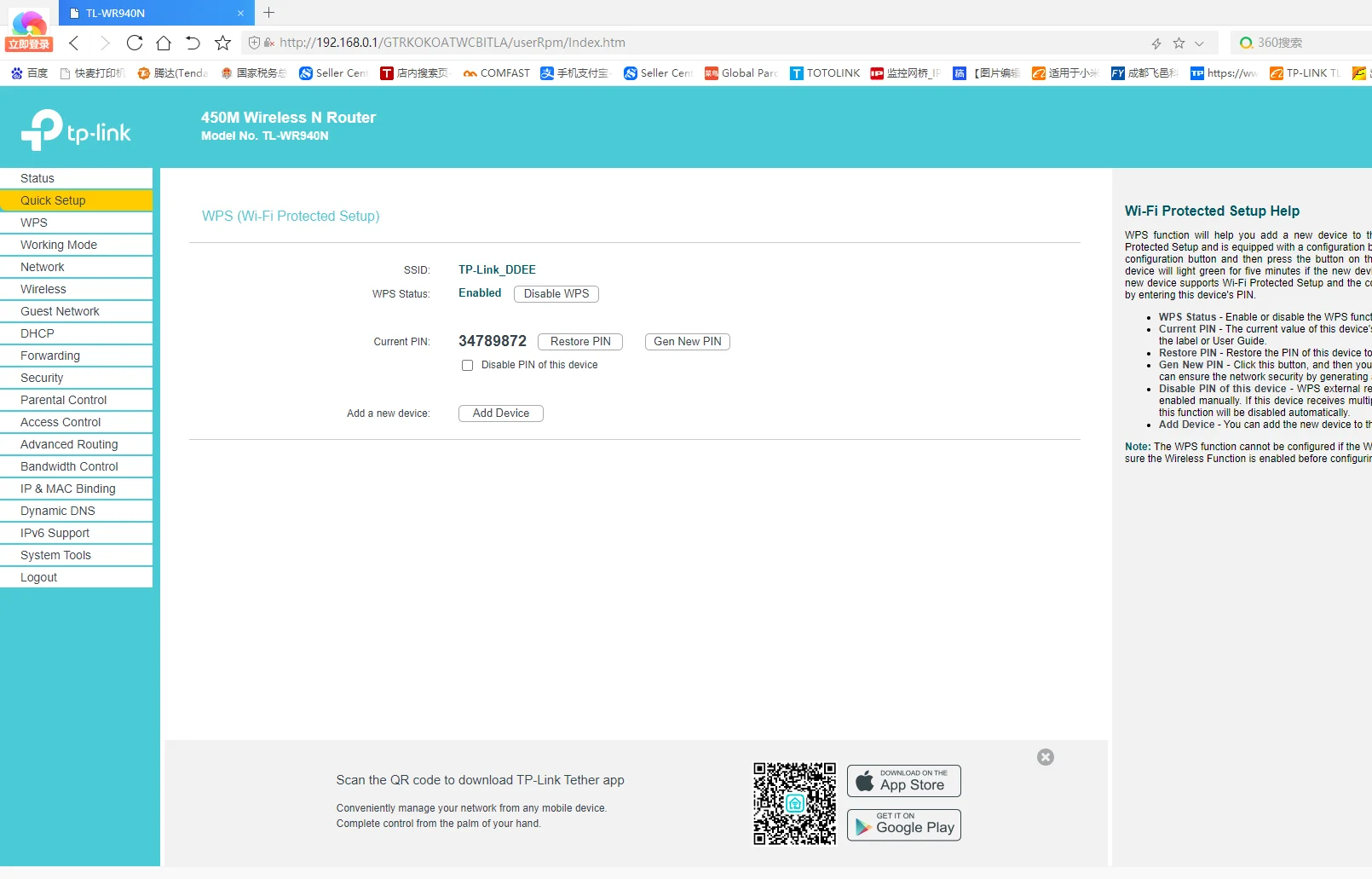1372x879 pixels.
Task: Click the 360 search engine icon
Action: [x=1246, y=43]
